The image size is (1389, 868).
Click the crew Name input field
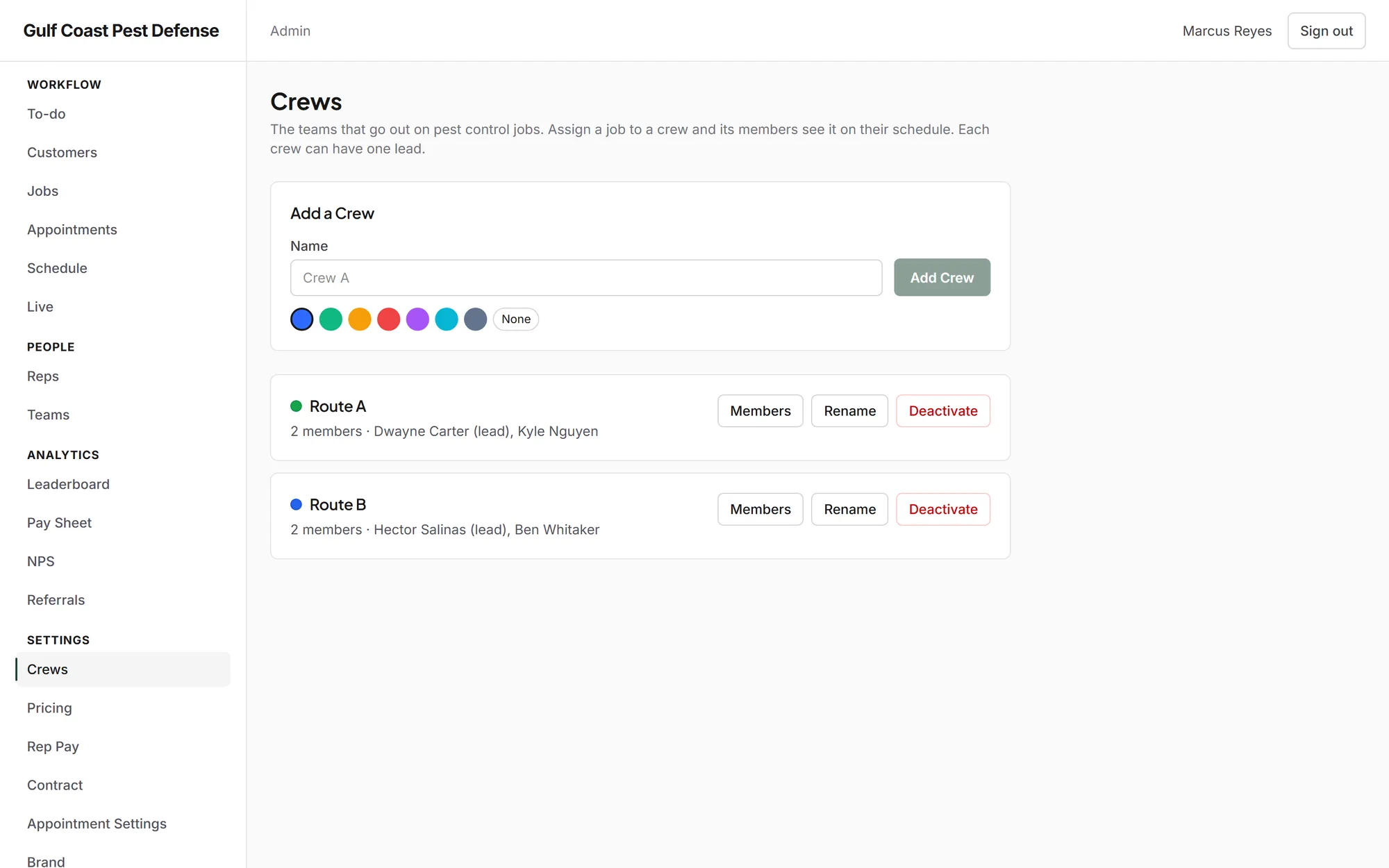586,278
